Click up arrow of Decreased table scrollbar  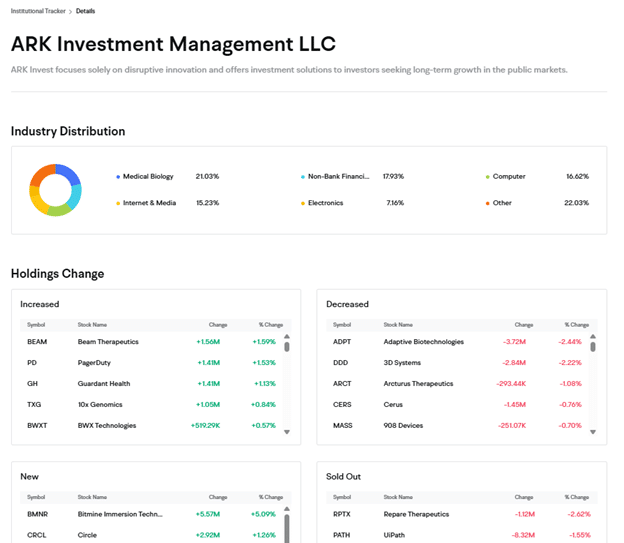pyautogui.click(x=593, y=336)
